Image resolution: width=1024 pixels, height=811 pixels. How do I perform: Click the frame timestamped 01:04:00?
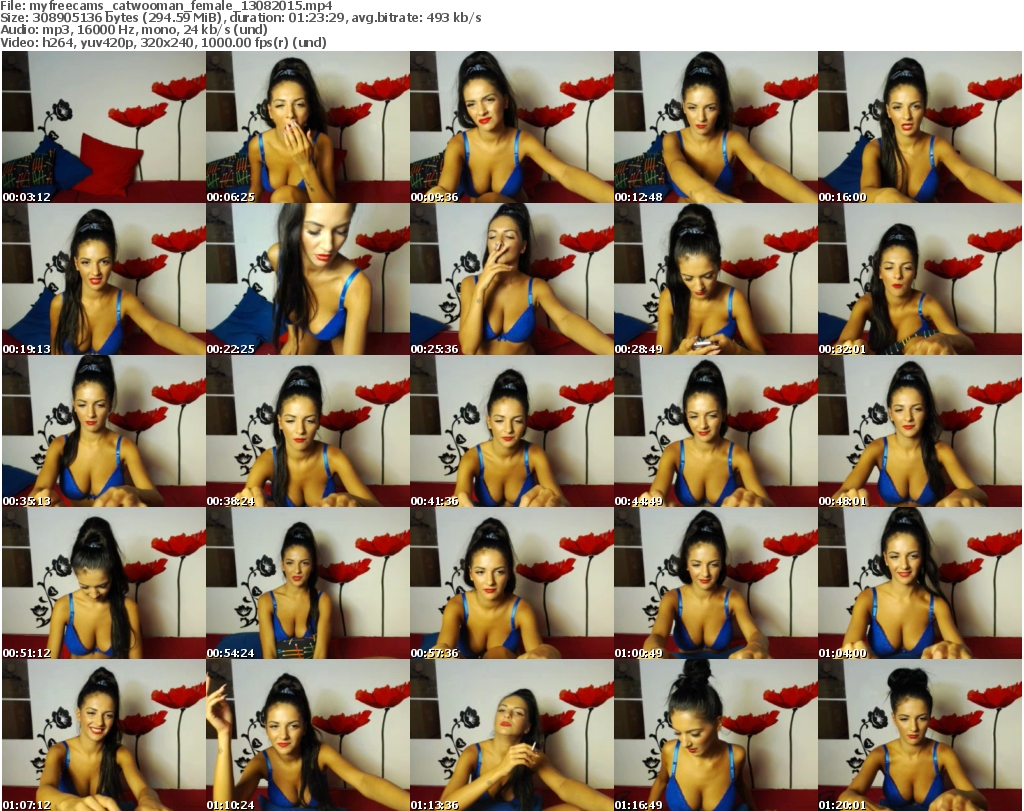point(920,583)
